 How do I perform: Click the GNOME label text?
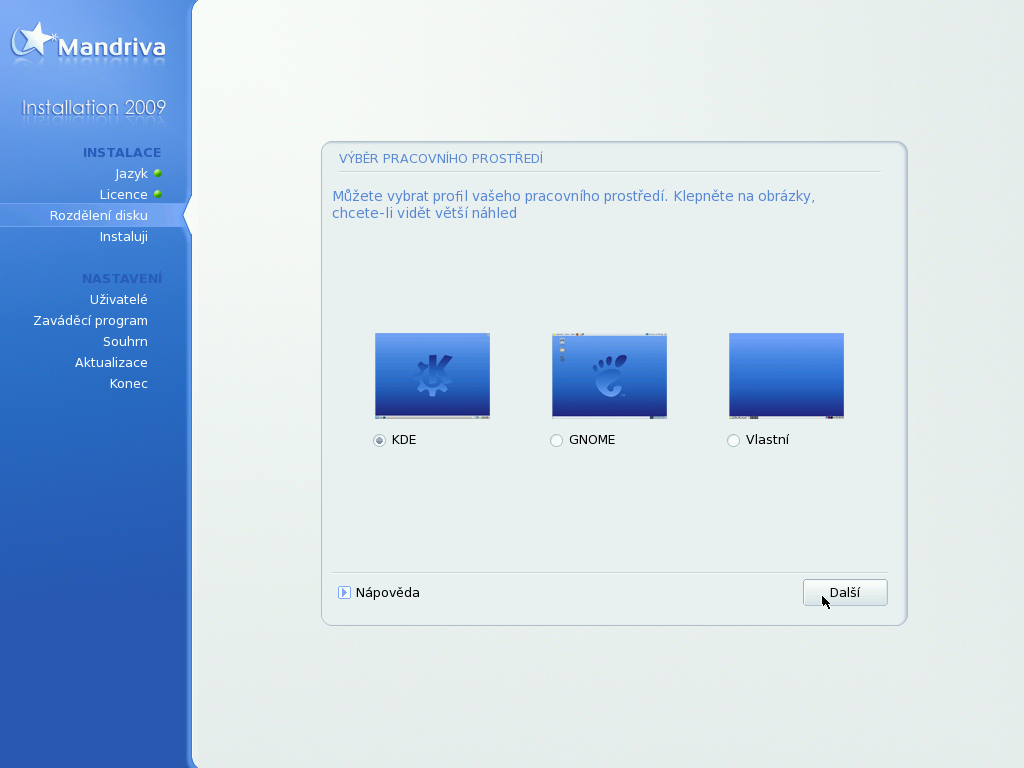click(x=592, y=440)
